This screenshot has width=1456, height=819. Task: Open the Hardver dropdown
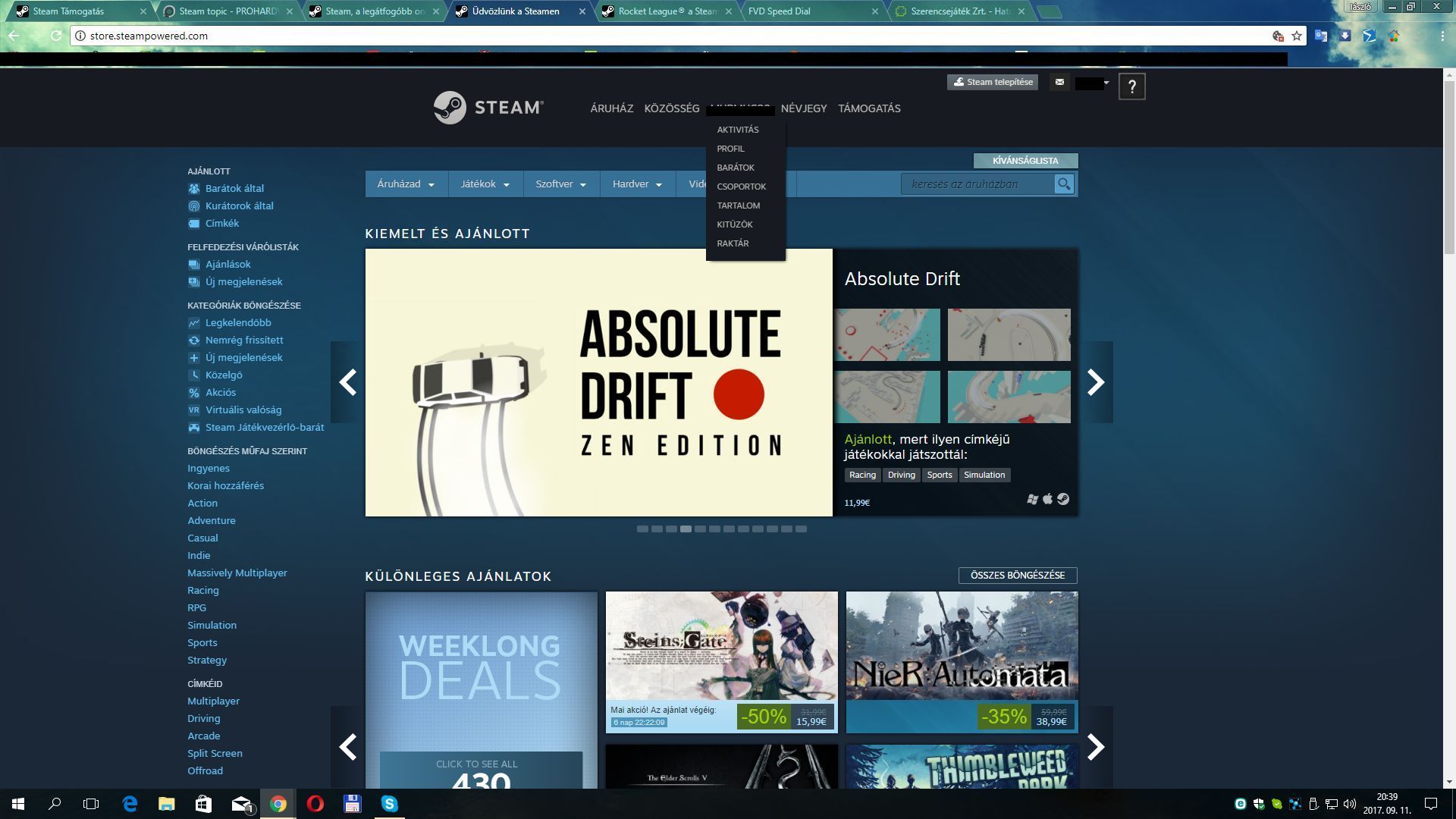point(637,184)
